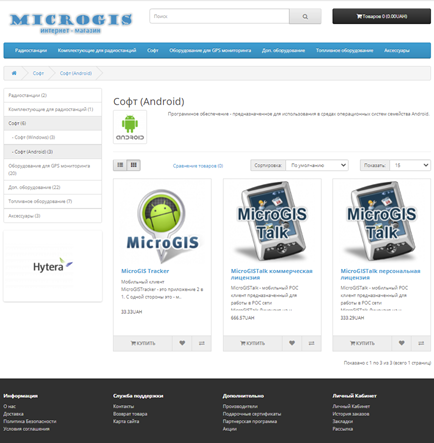Open Производители footer link
This screenshot has width=434, height=443.
[240, 406]
